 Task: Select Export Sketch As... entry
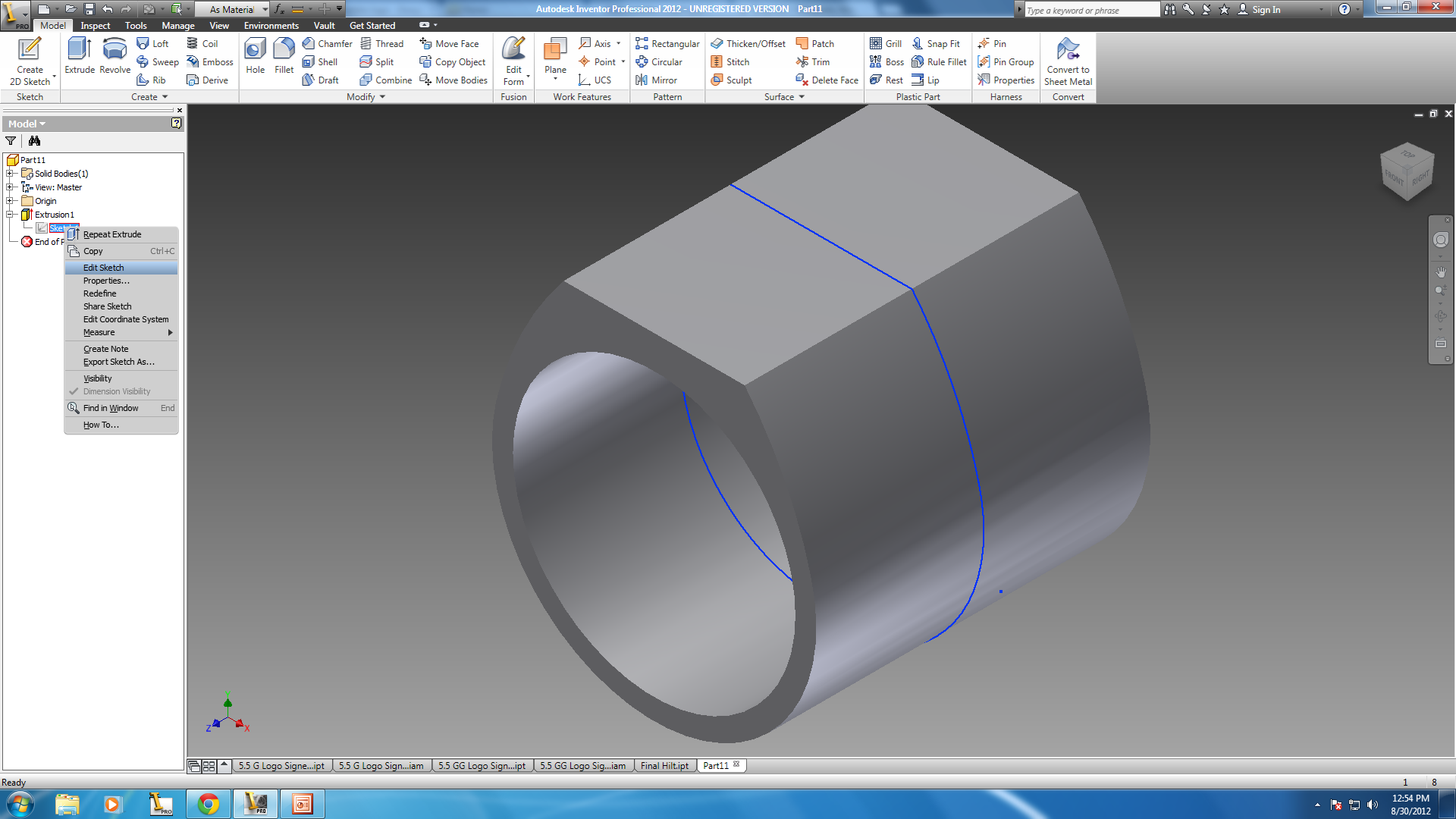(121, 362)
